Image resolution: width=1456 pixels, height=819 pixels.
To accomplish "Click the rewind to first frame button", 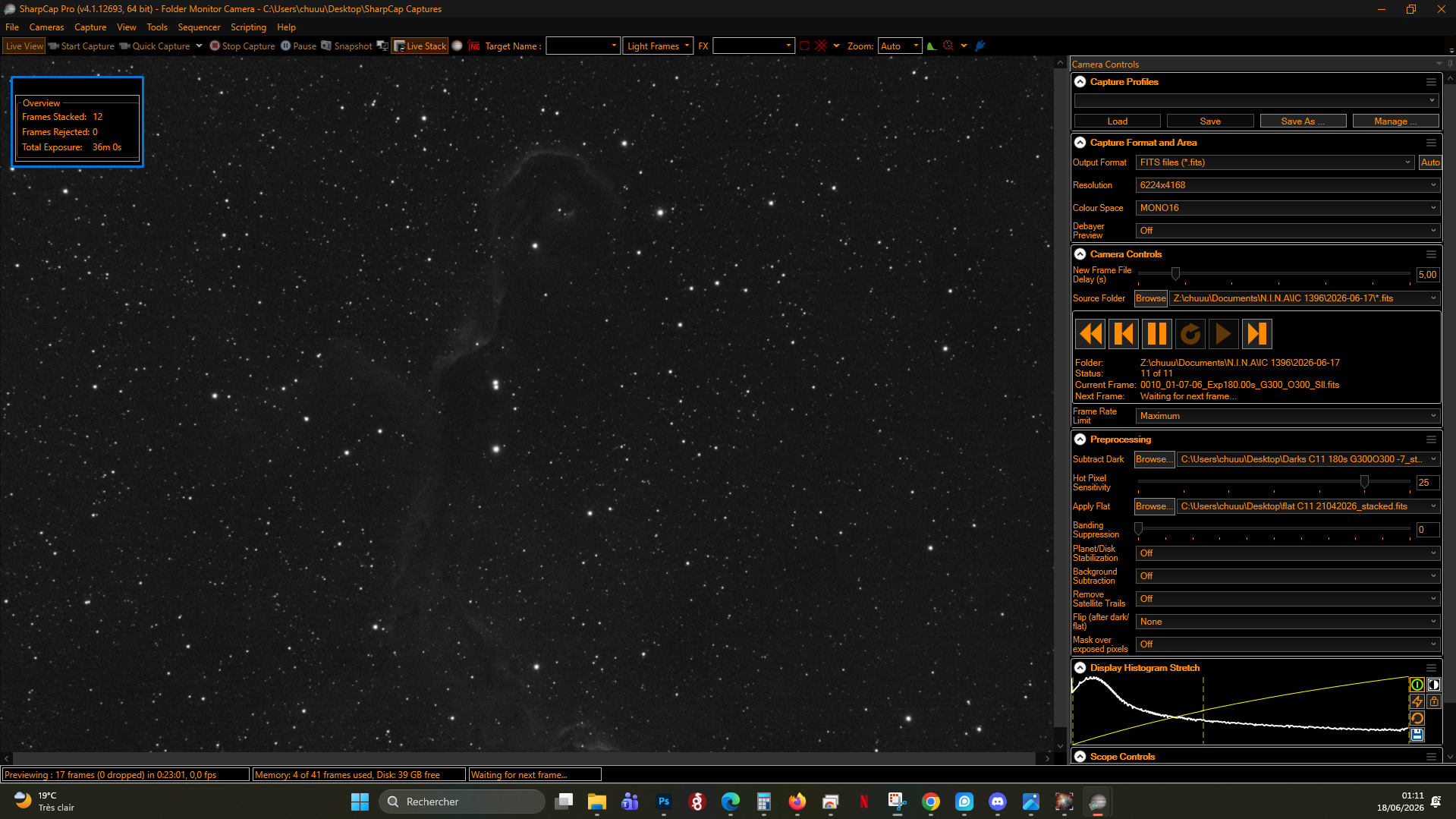I will [x=1090, y=334].
